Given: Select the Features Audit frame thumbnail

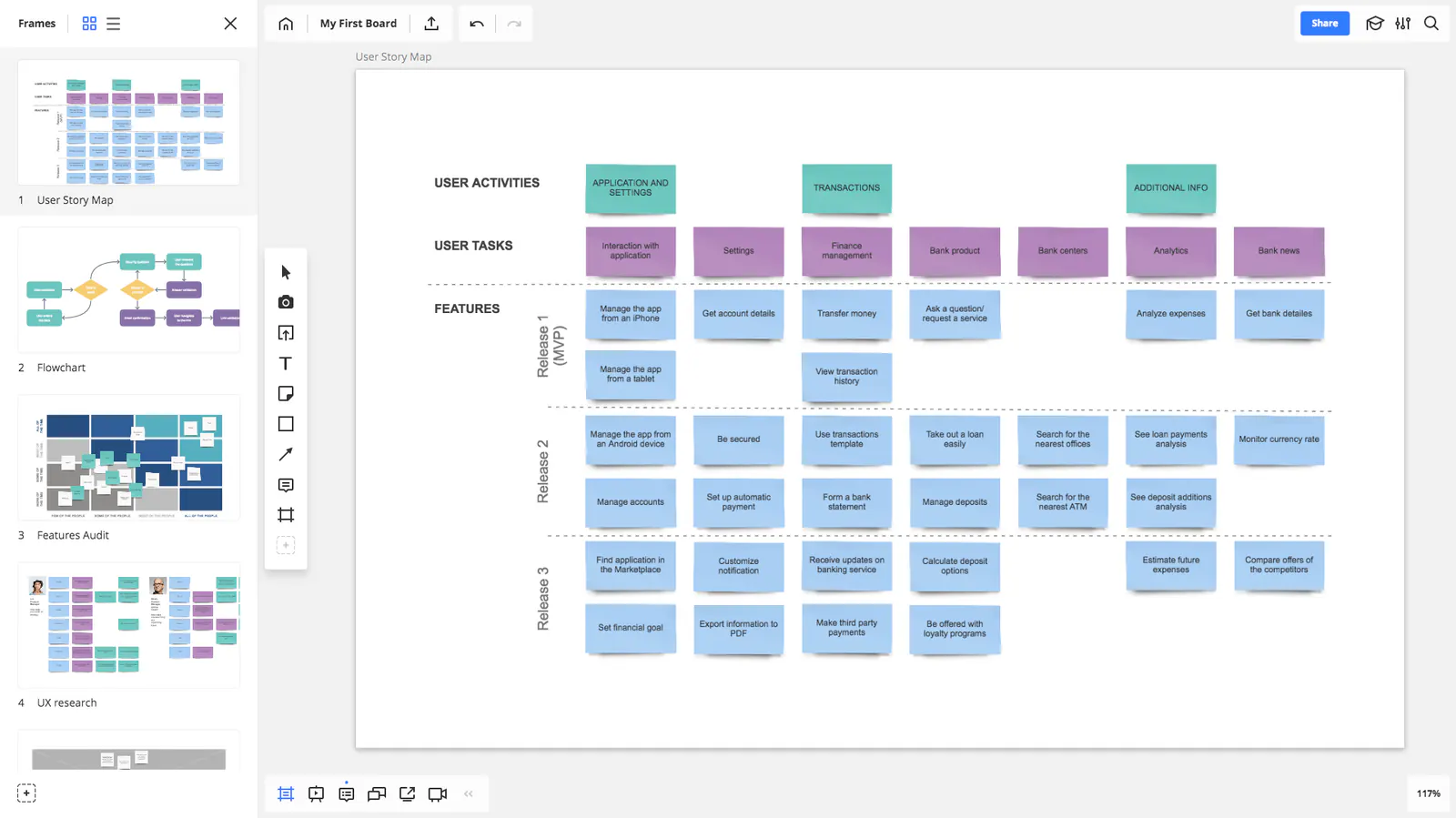Looking at the screenshot, I should tap(129, 458).
